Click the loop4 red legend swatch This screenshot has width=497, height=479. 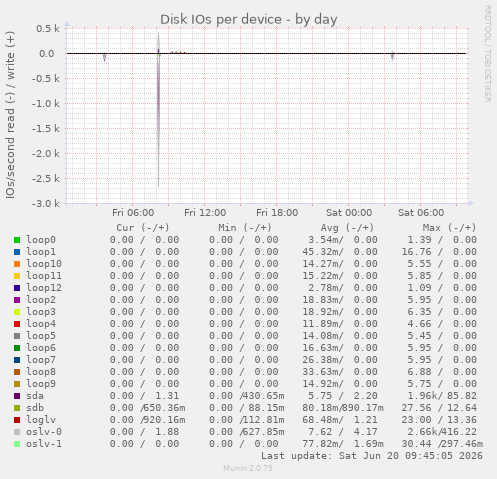[17, 324]
